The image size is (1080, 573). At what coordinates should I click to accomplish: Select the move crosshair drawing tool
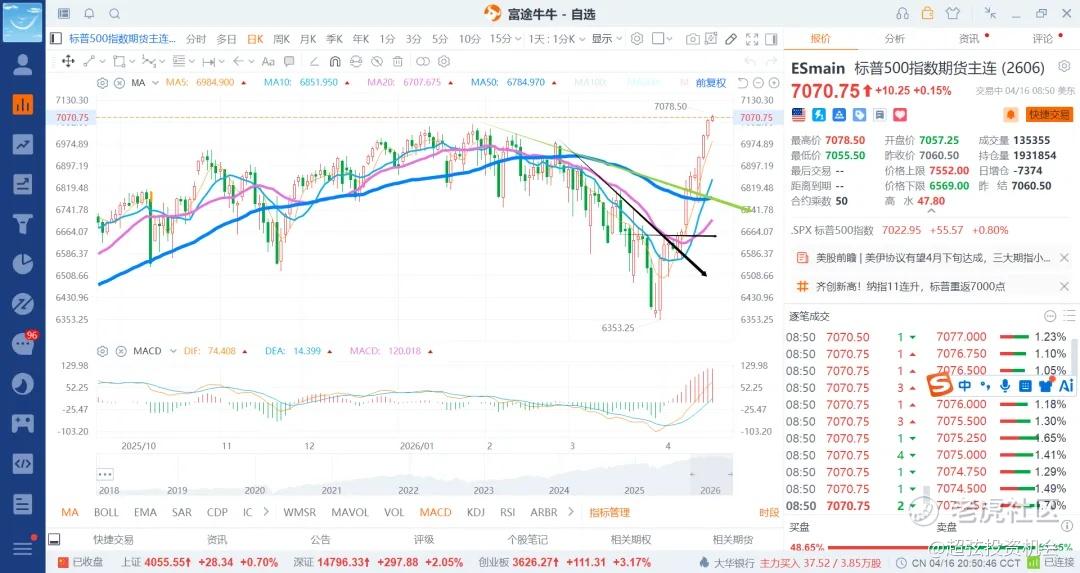[68, 61]
